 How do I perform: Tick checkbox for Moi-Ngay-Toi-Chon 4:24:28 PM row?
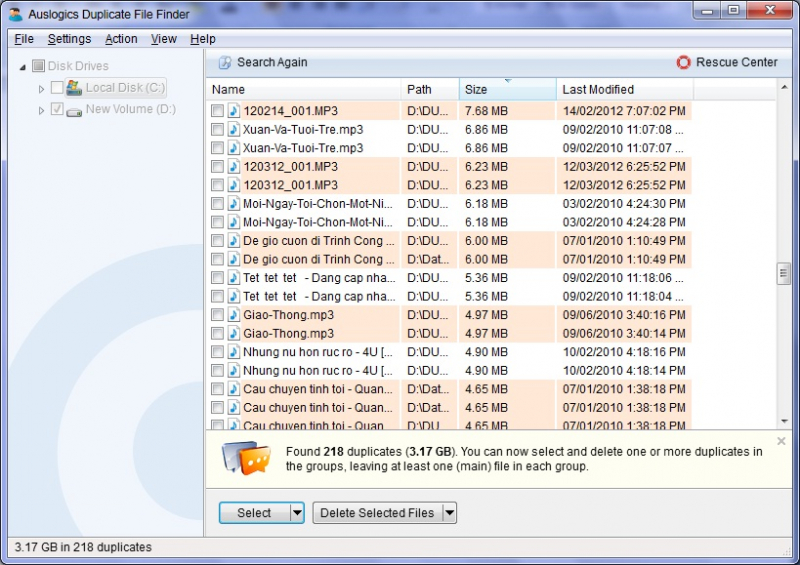[x=217, y=222]
